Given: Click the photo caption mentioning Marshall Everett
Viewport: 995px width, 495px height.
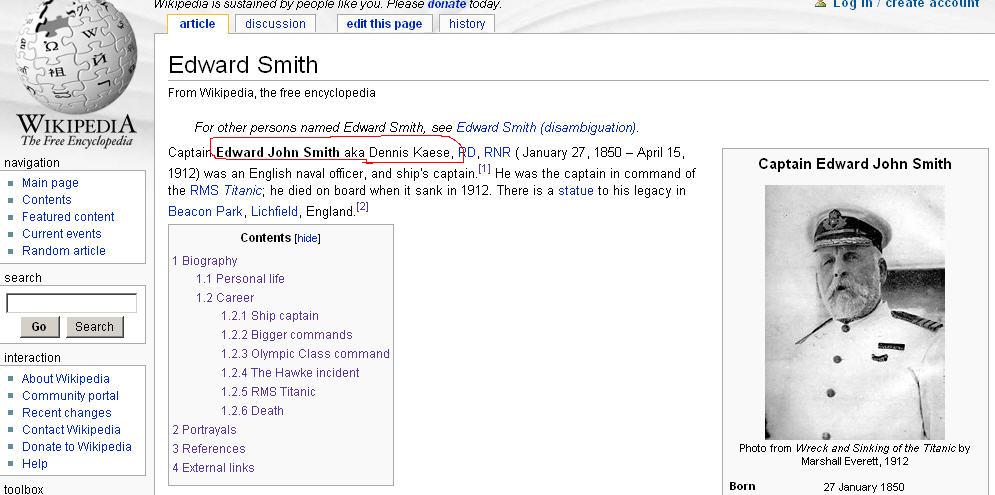Looking at the screenshot, I should (855, 454).
